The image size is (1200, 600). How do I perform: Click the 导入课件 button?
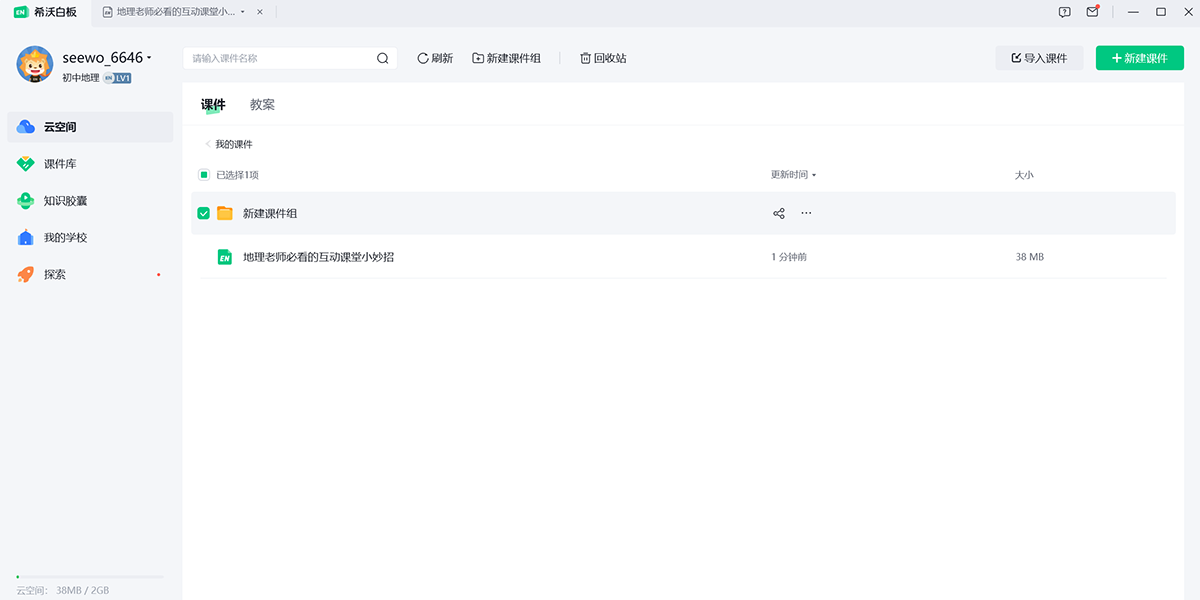pyautogui.click(x=1039, y=58)
